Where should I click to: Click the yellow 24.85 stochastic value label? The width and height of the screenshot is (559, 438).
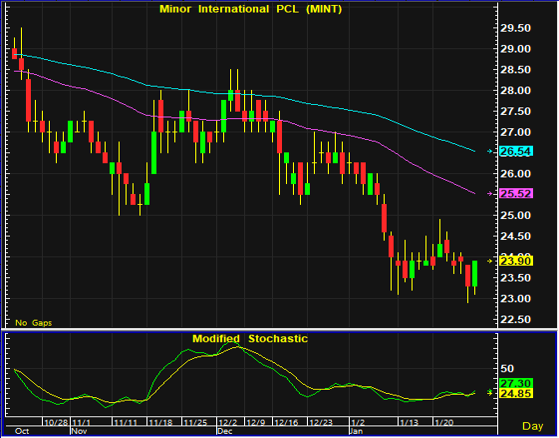click(516, 393)
